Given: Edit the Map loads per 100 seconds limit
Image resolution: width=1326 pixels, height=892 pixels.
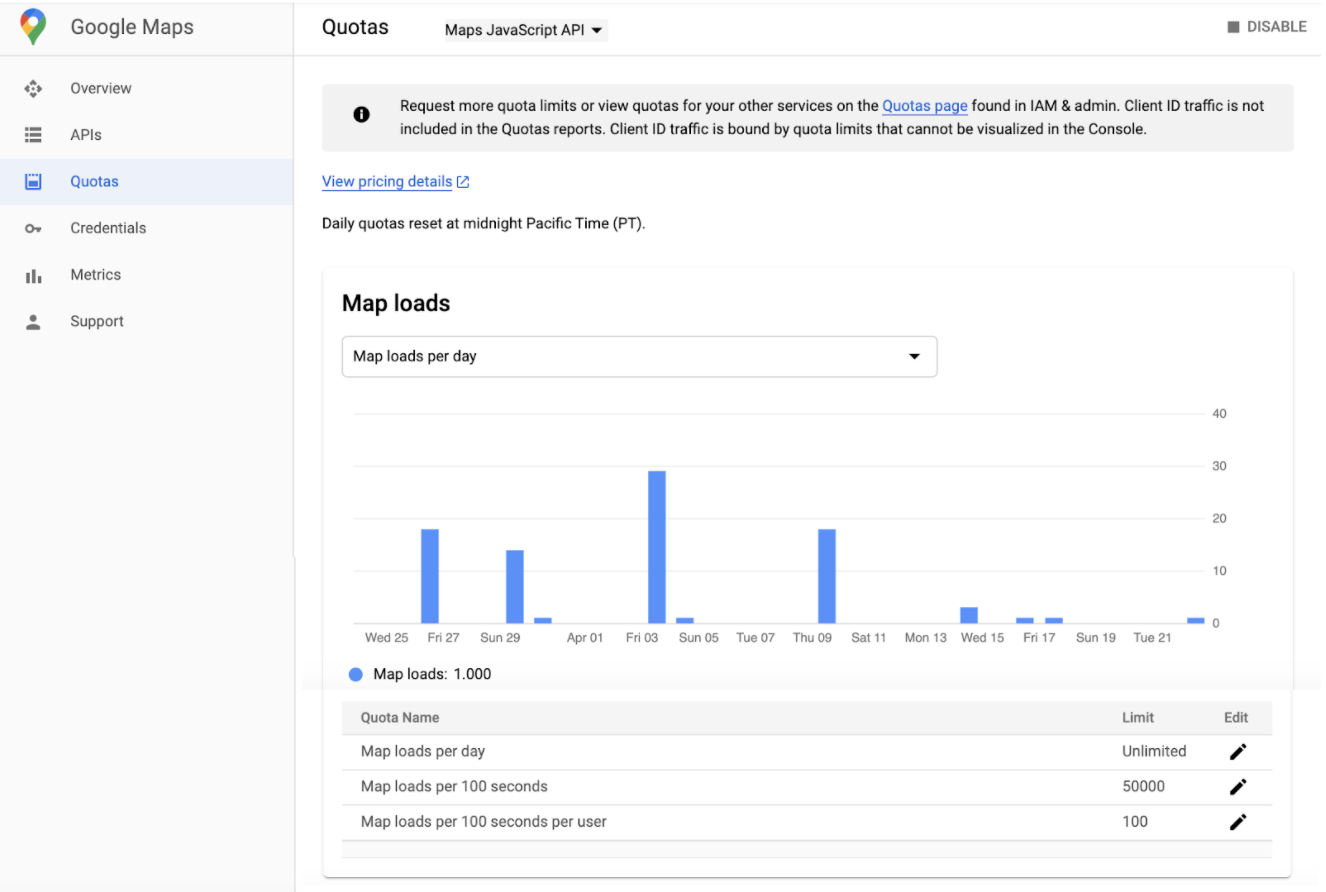Looking at the screenshot, I should tap(1238, 786).
